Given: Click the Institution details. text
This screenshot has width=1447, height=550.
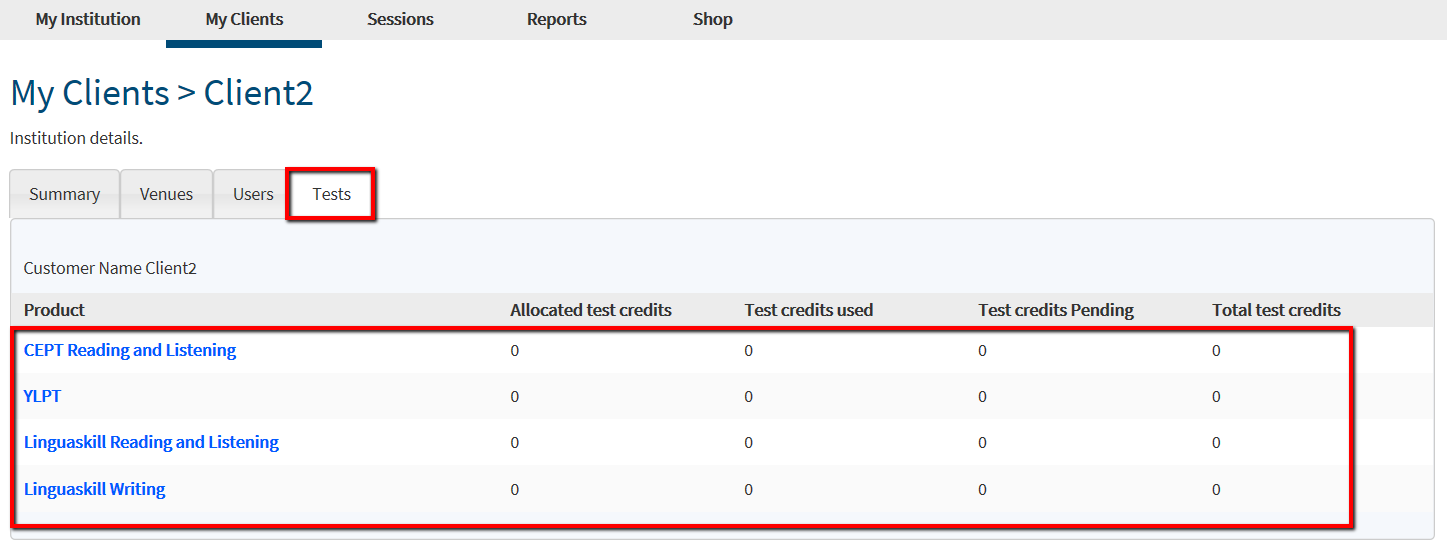Looking at the screenshot, I should point(76,138).
